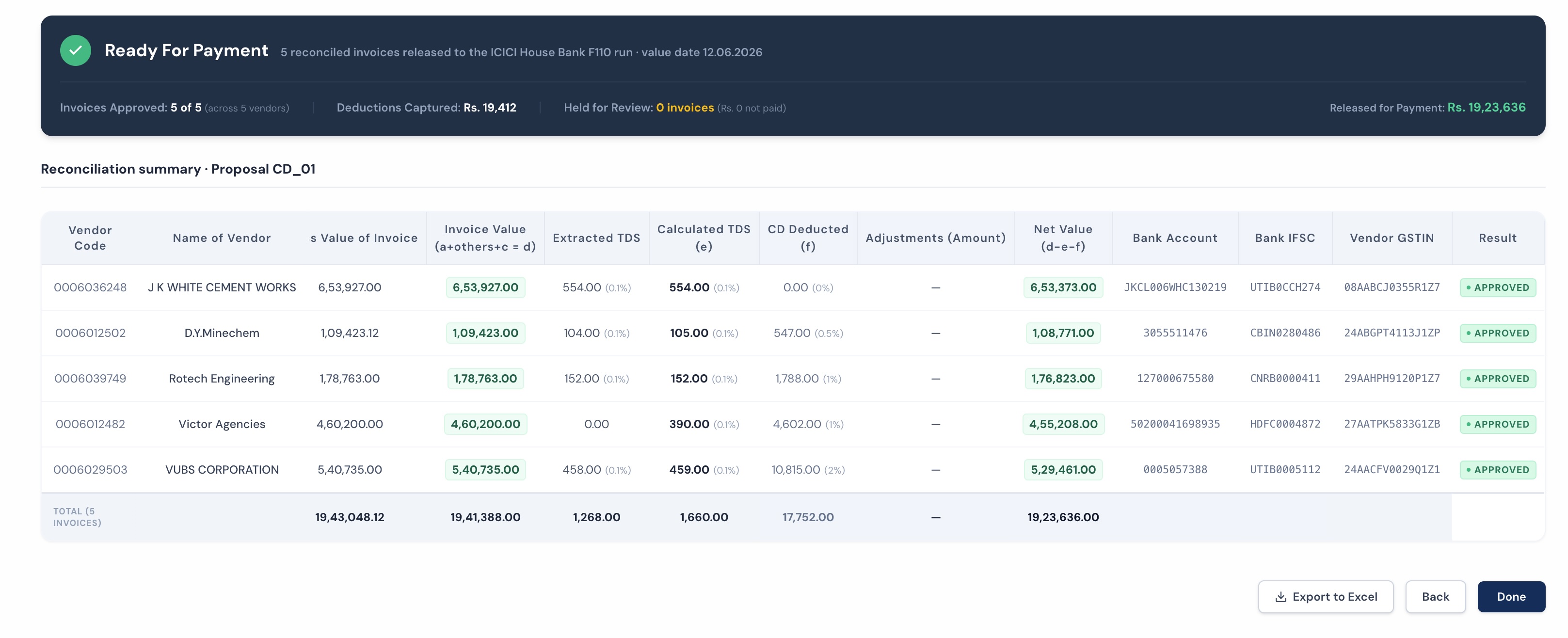This screenshot has width=1568, height=638.
Task: Click APPROVED badge for D.Y.Minechem
Action: [1497, 333]
